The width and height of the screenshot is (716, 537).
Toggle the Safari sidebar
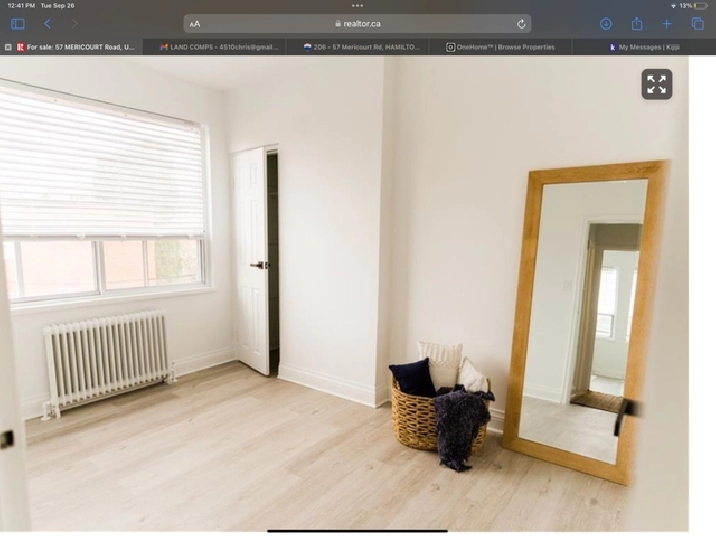(18, 24)
